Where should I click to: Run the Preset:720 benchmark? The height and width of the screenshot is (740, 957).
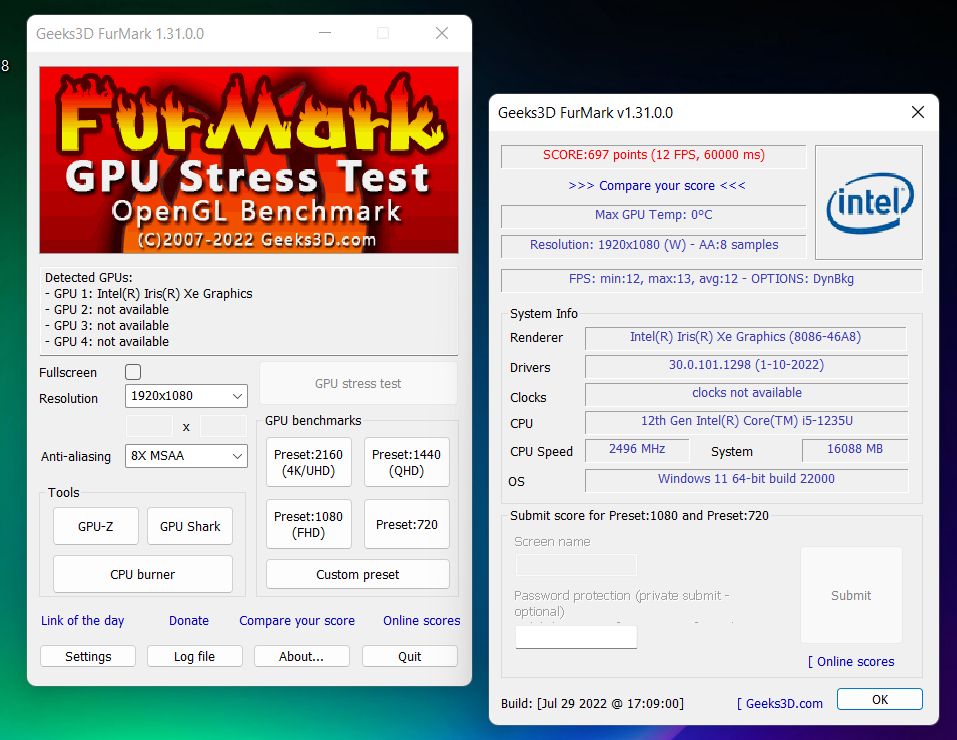click(406, 524)
